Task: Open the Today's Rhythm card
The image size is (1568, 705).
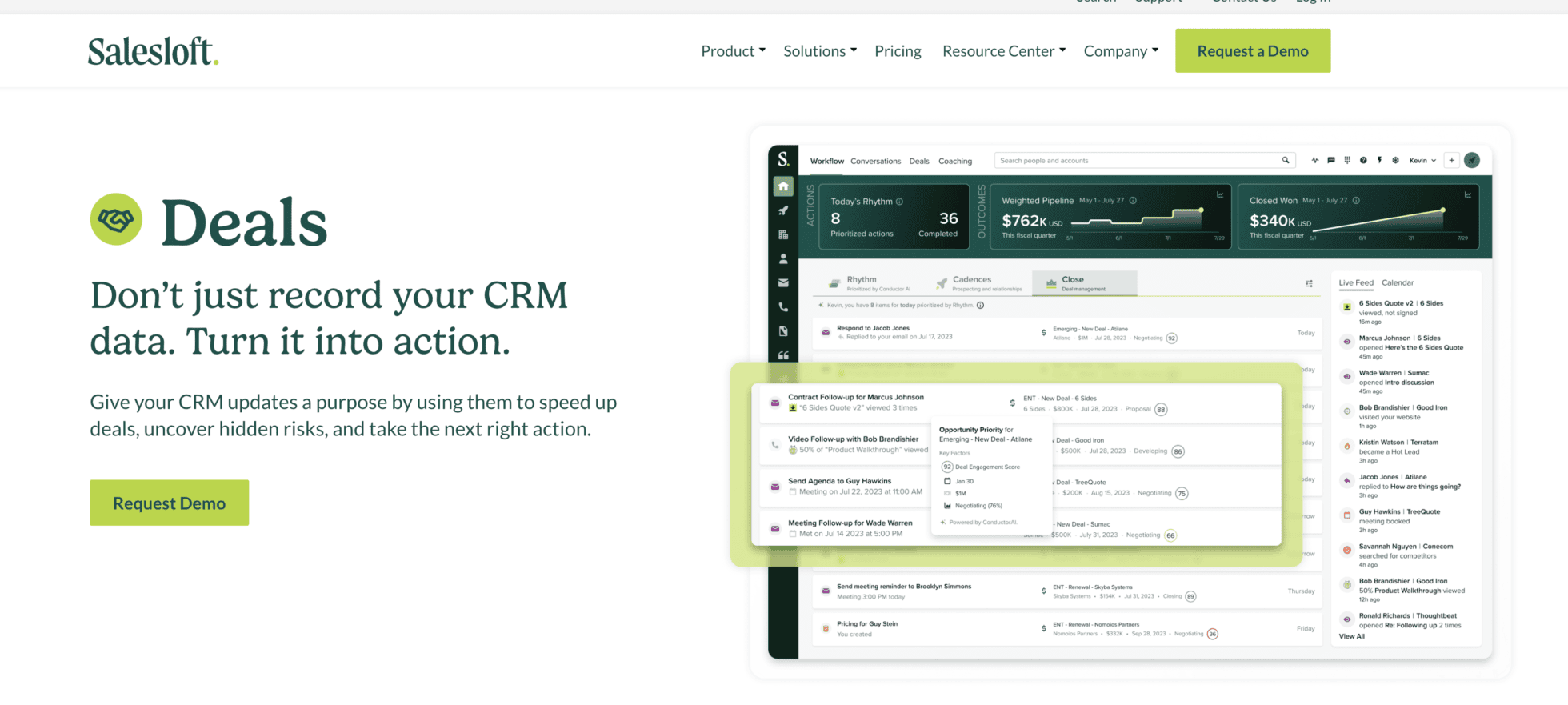Action: (894, 217)
